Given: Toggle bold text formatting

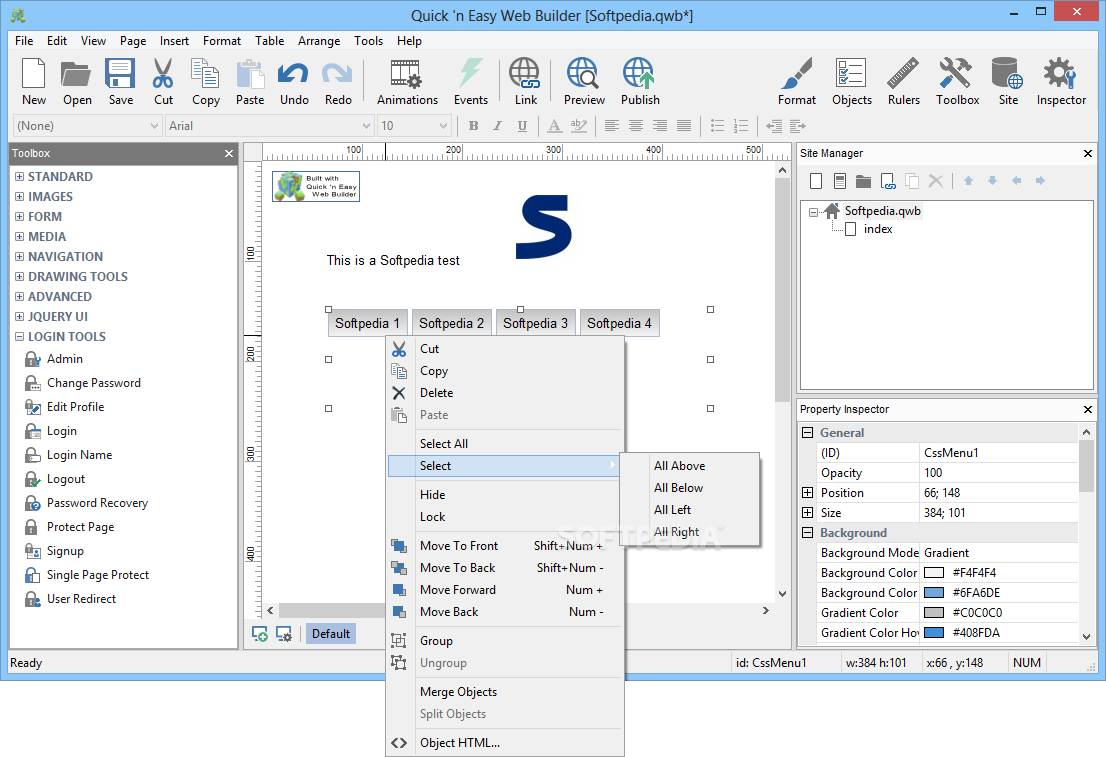Looking at the screenshot, I should [x=473, y=126].
